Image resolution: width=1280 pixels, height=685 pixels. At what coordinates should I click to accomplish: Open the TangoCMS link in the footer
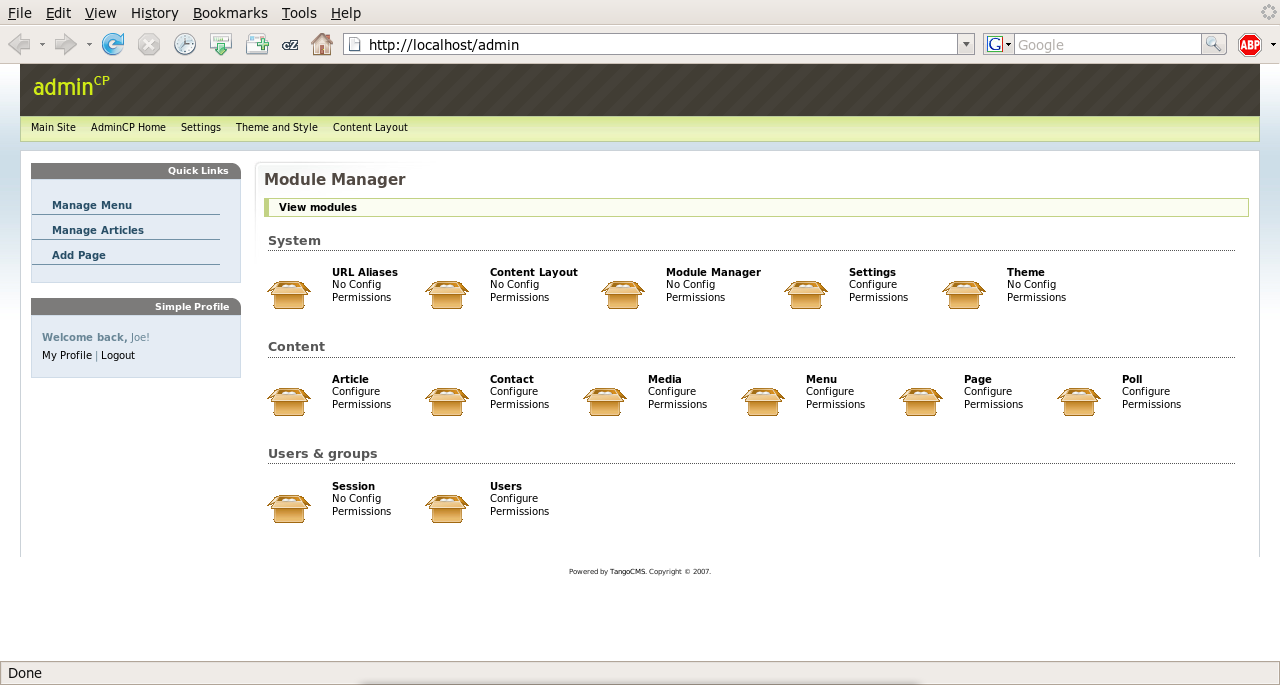pyautogui.click(x=627, y=572)
